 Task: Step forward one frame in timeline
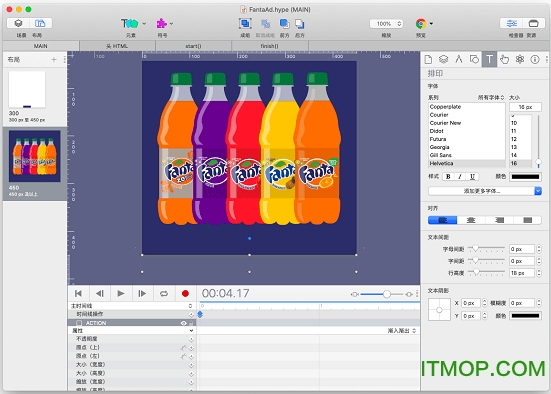click(x=142, y=293)
